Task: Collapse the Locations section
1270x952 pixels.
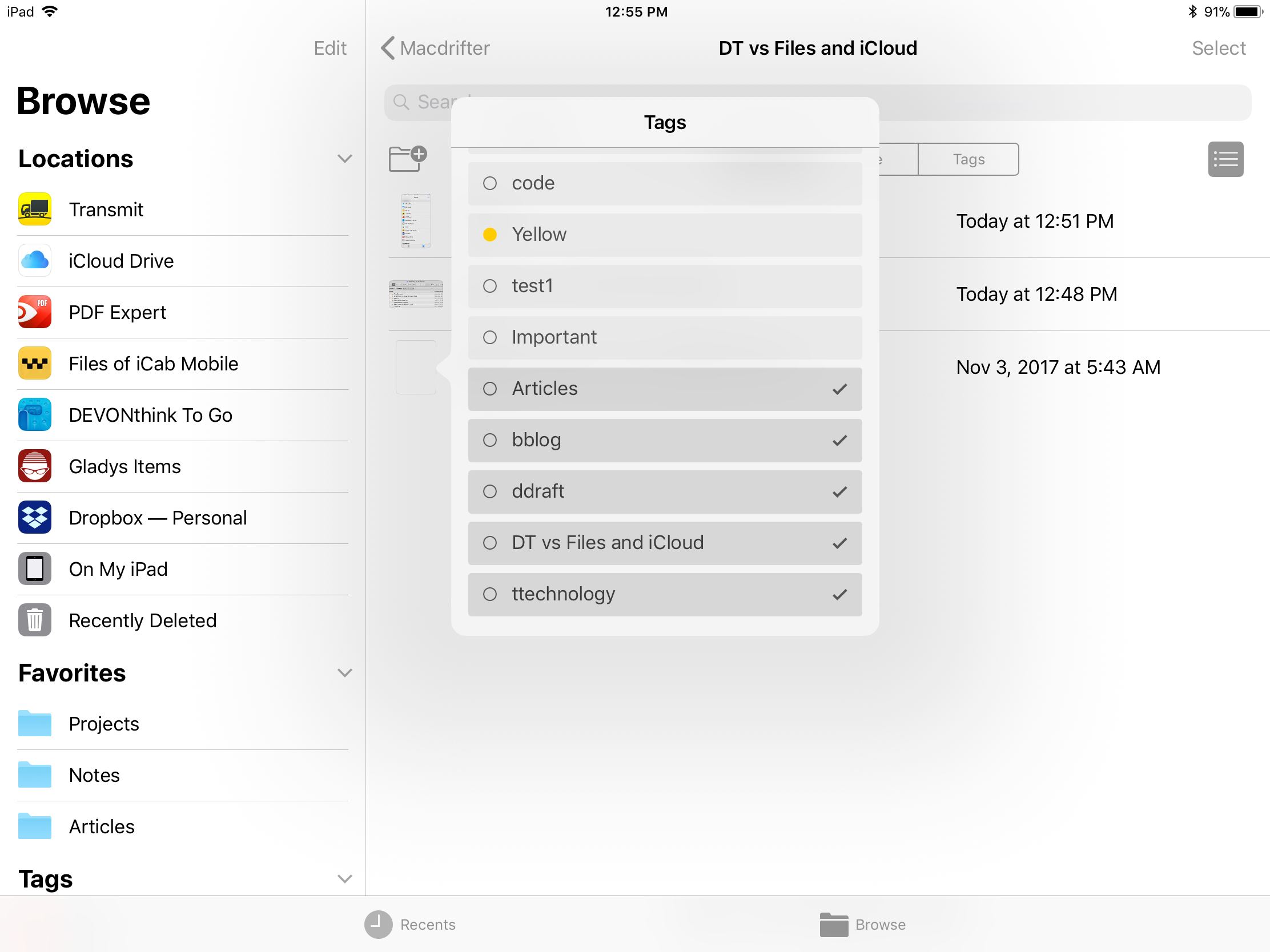Action: [x=345, y=158]
